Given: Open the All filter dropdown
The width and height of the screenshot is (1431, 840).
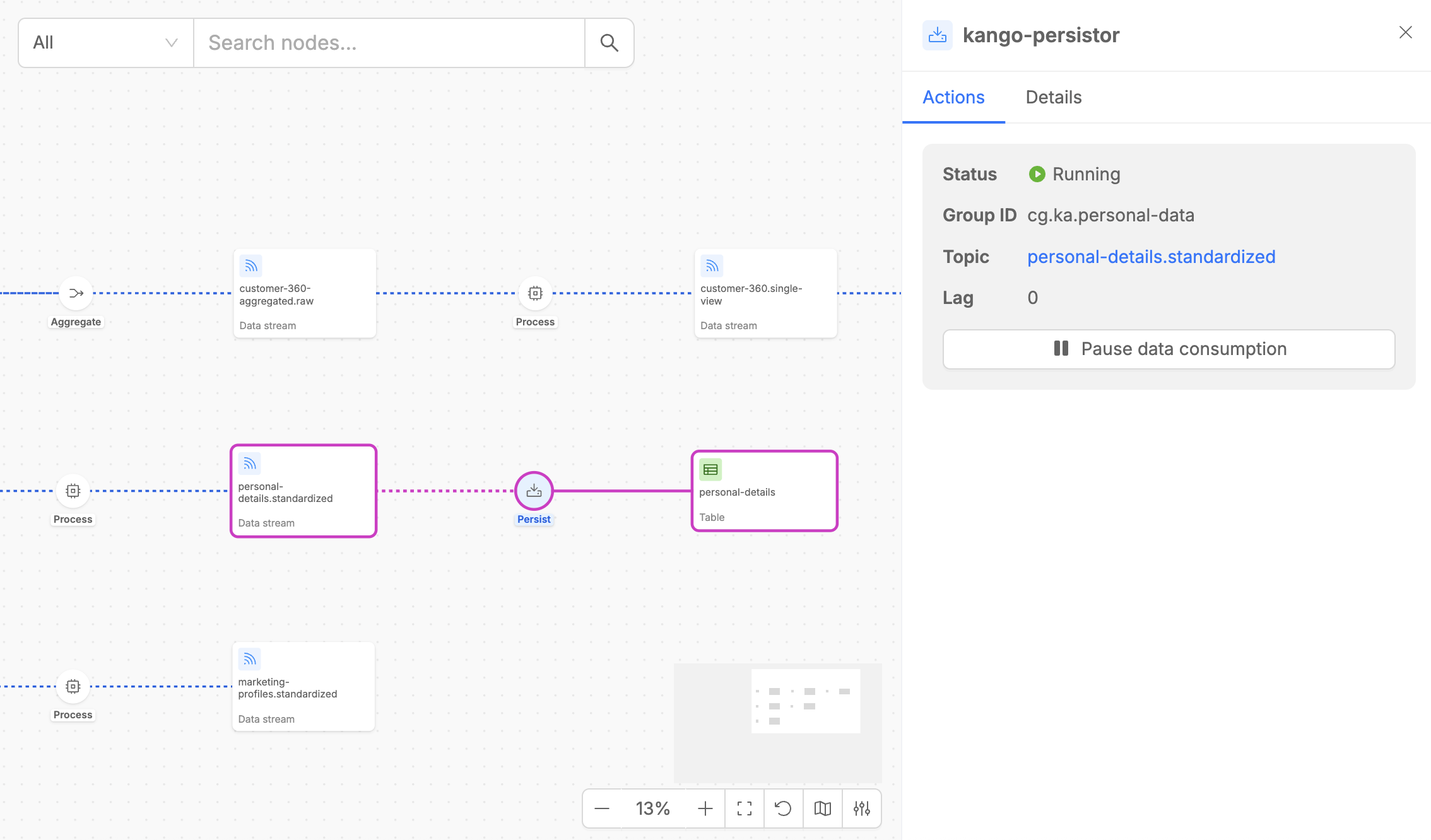Looking at the screenshot, I should point(106,43).
